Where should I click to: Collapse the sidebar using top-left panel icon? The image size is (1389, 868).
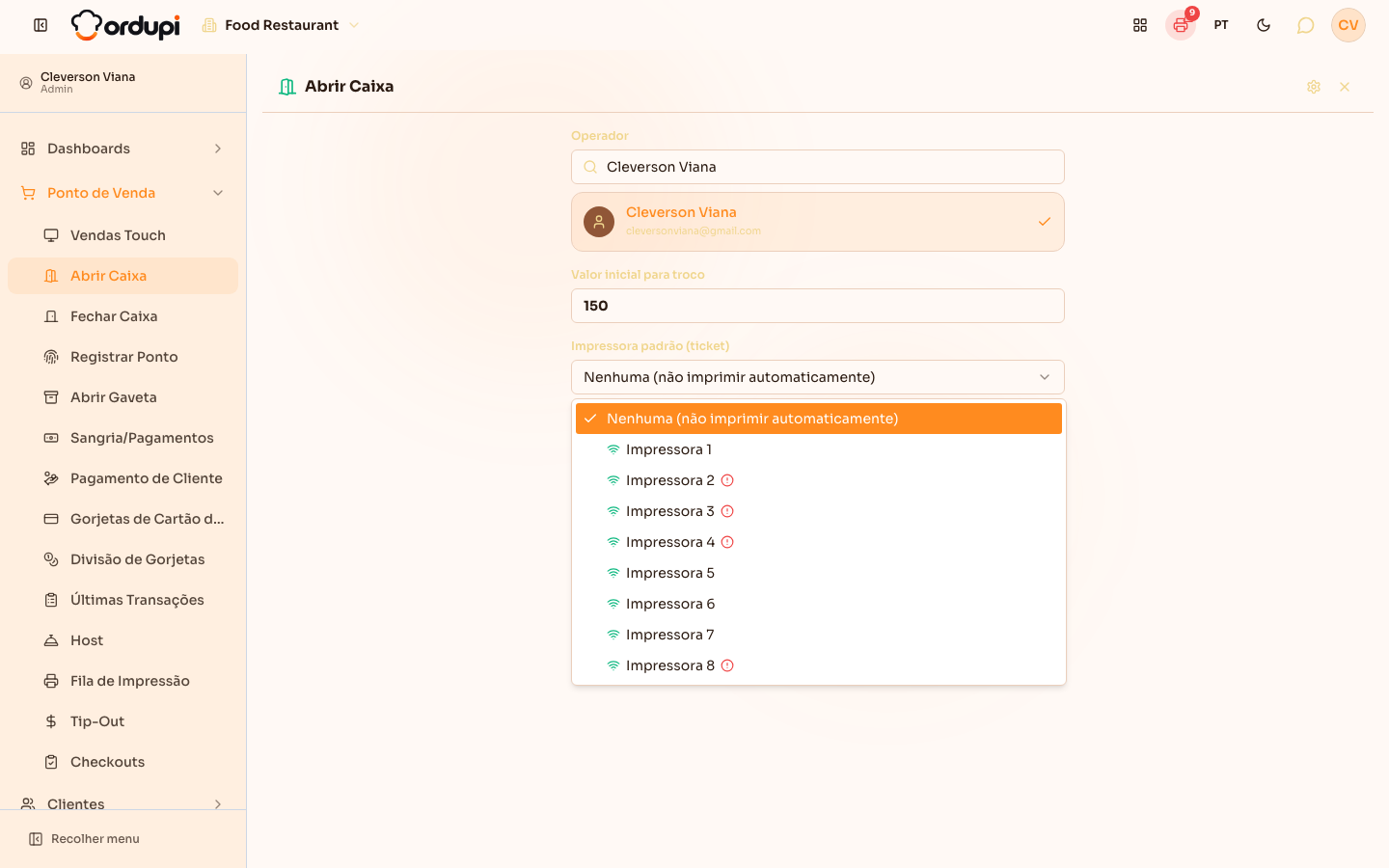(x=41, y=25)
